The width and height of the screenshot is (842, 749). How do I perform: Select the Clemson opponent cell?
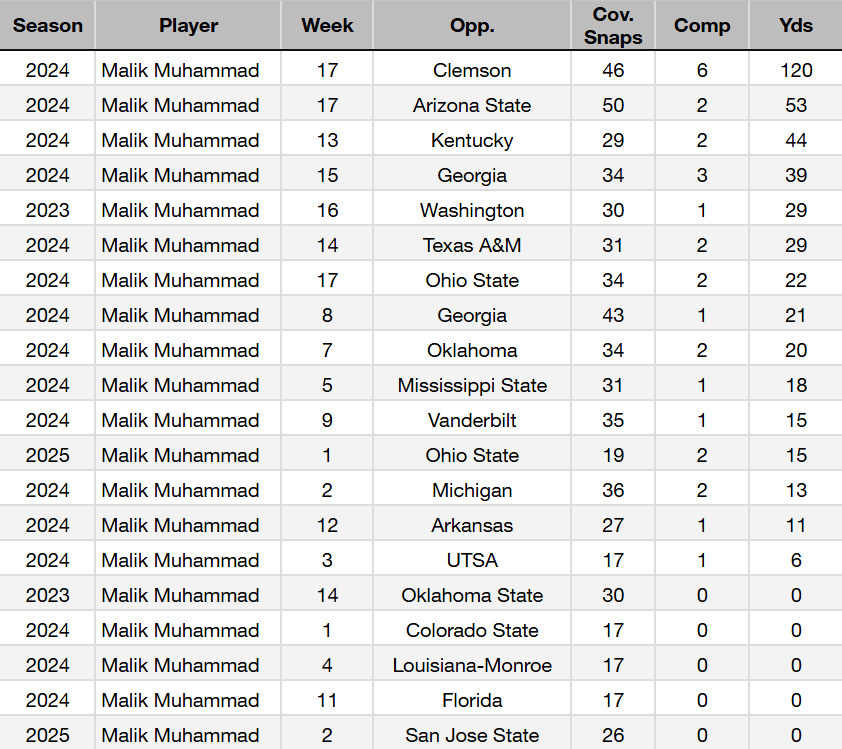[472, 70]
